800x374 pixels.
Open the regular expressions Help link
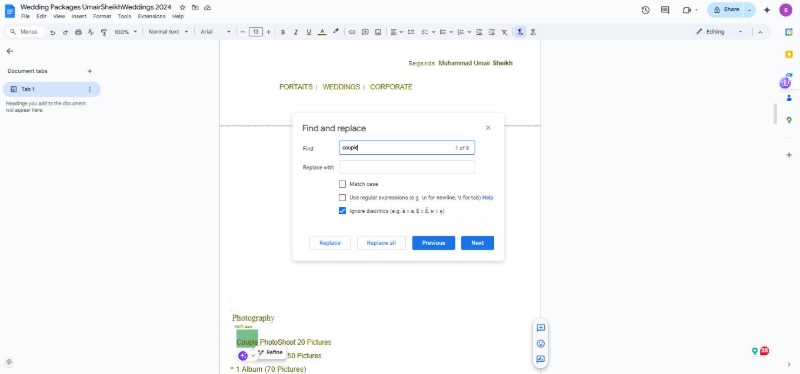488,197
